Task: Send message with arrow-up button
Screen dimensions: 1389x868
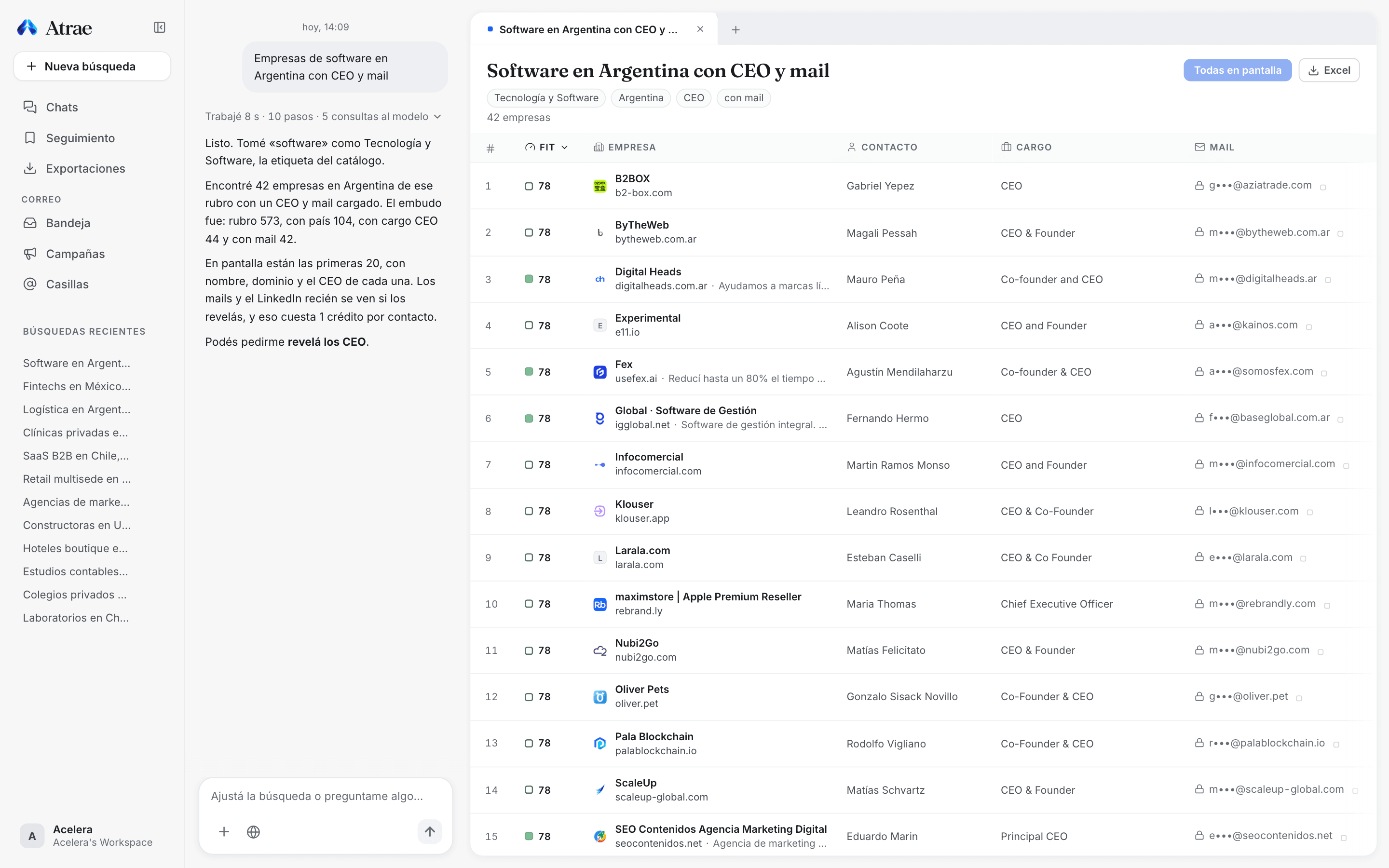Action: point(429,832)
